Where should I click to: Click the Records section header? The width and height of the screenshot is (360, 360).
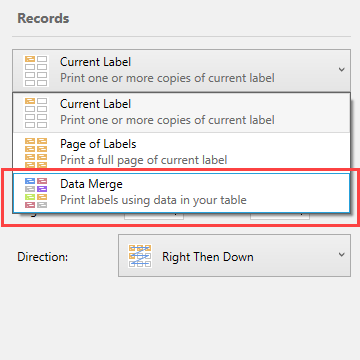pos(43,18)
